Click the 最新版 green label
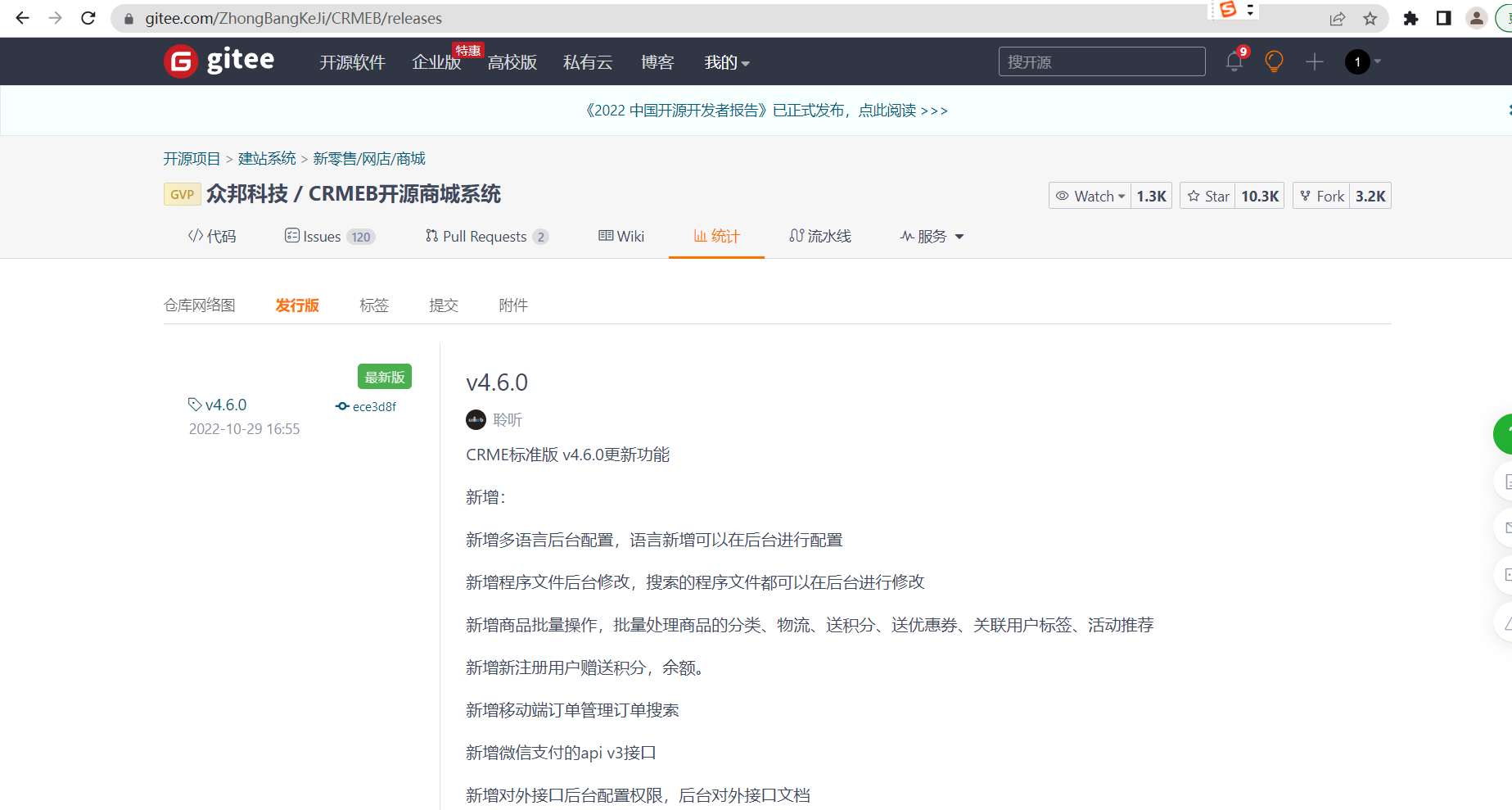Image resolution: width=1512 pixels, height=810 pixels. 385,377
